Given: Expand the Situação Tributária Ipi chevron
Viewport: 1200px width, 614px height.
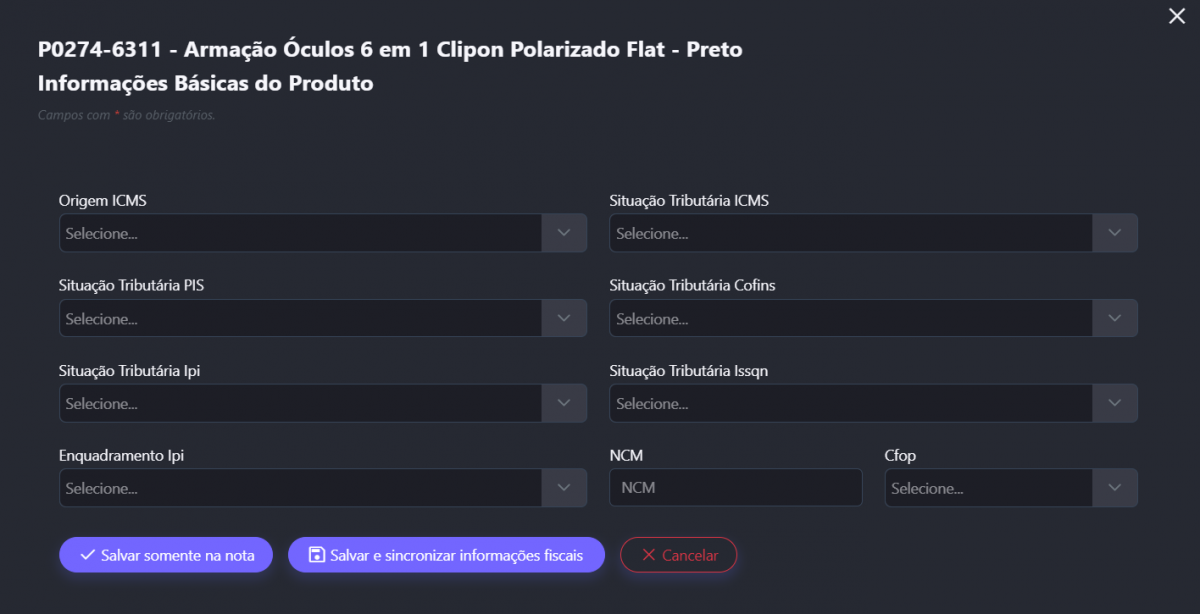Looking at the screenshot, I should pos(564,403).
